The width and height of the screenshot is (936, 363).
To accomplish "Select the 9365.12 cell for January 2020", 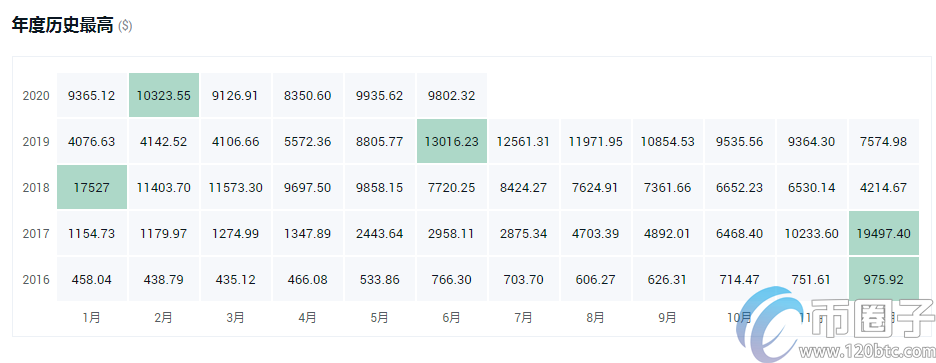I will click(x=92, y=96).
